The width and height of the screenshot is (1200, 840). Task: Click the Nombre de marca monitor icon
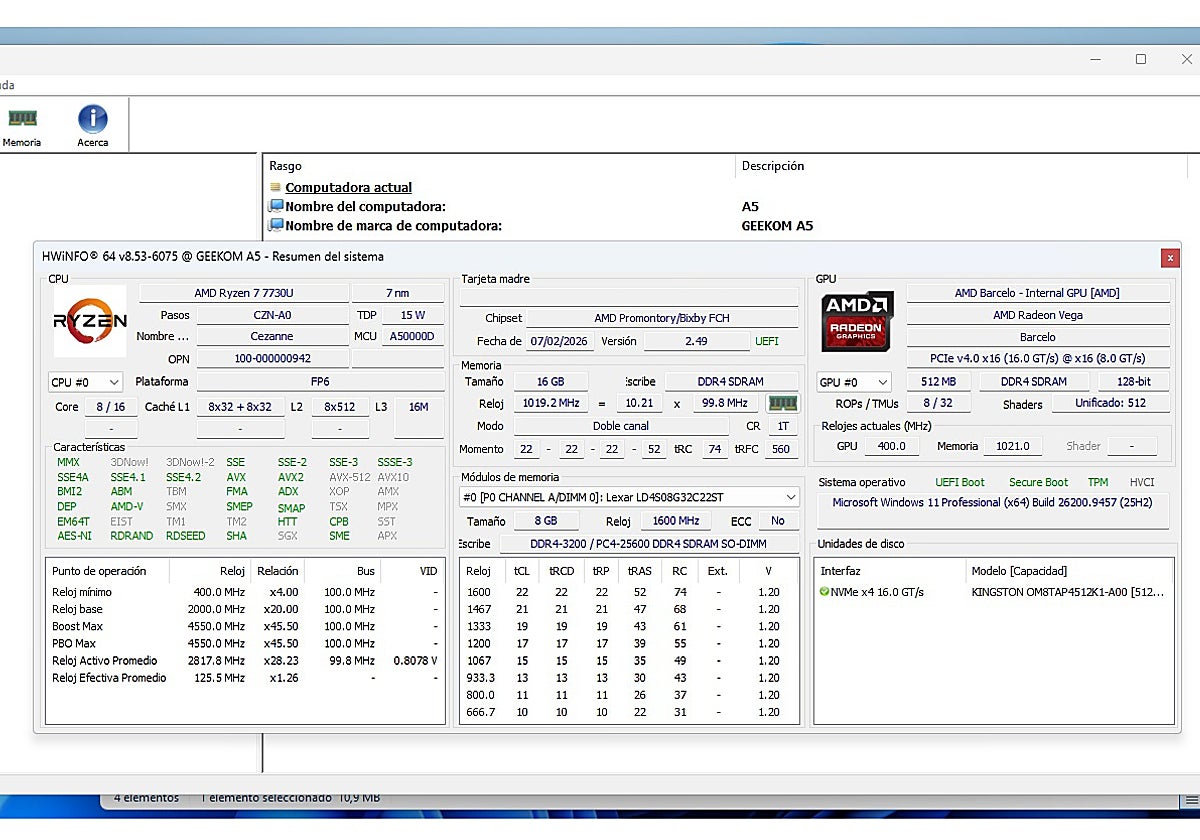pos(276,225)
